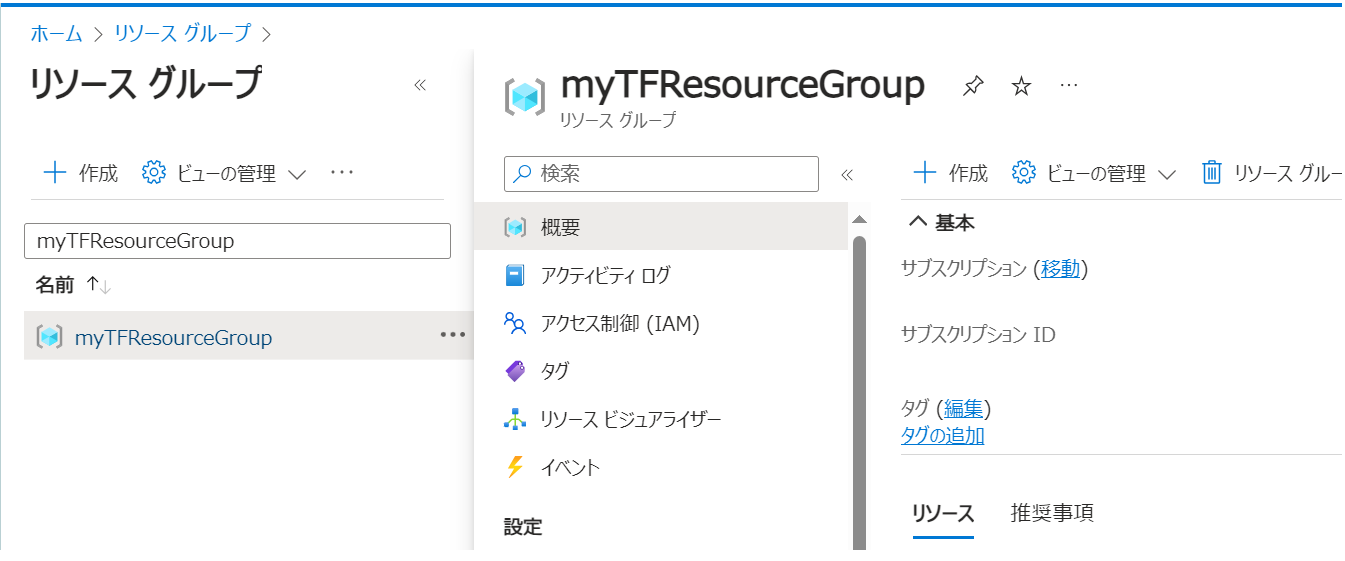Viewport: 1345px width, 561px height.
Task: Click the purple Tags icon in menu
Action: click(515, 371)
